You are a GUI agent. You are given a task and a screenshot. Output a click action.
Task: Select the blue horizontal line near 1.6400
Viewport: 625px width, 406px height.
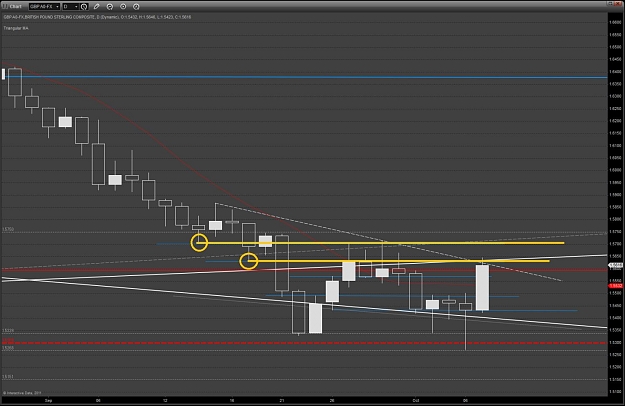click(x=305, y=77)
